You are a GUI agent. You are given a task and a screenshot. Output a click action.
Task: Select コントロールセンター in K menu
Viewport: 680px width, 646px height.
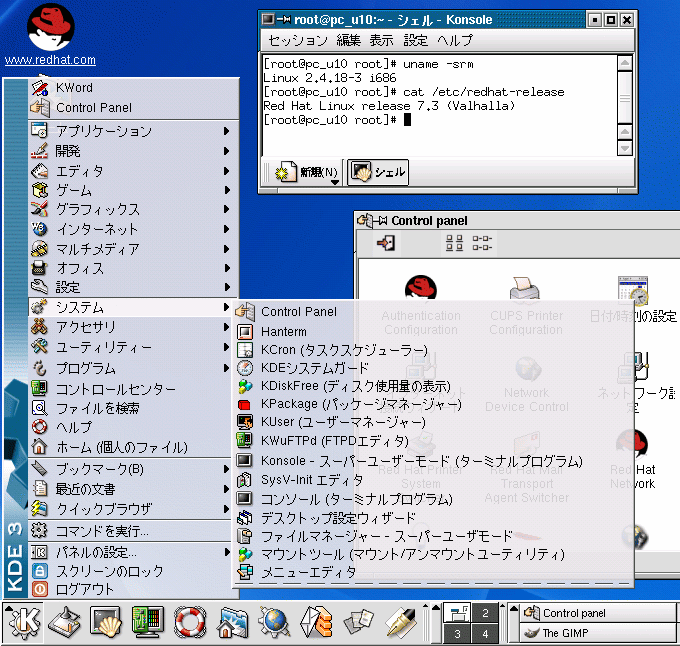coord(130,389)
